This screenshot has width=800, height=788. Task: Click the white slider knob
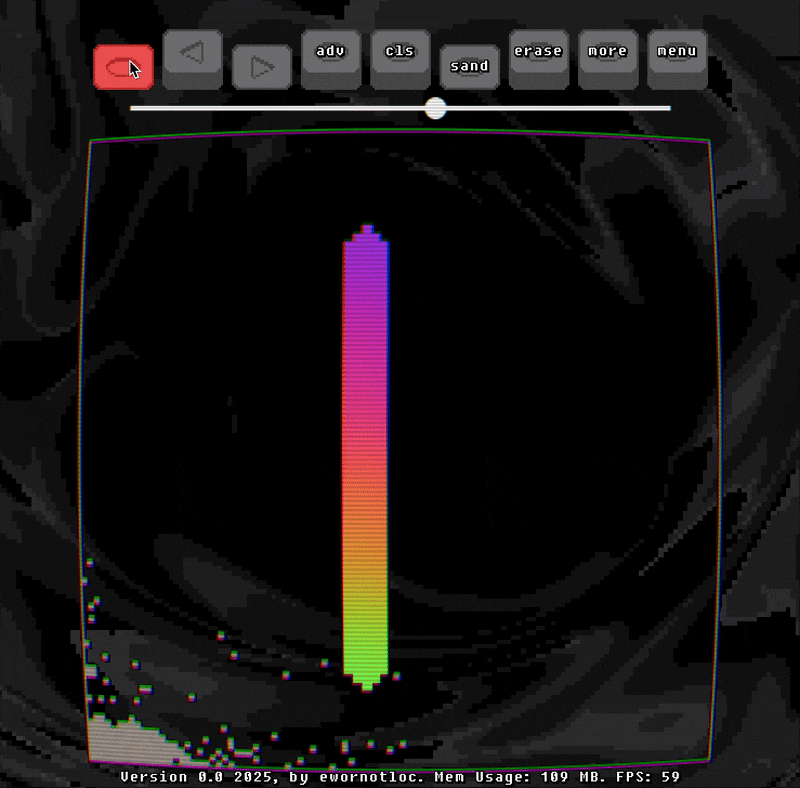[x=435, y=108]
